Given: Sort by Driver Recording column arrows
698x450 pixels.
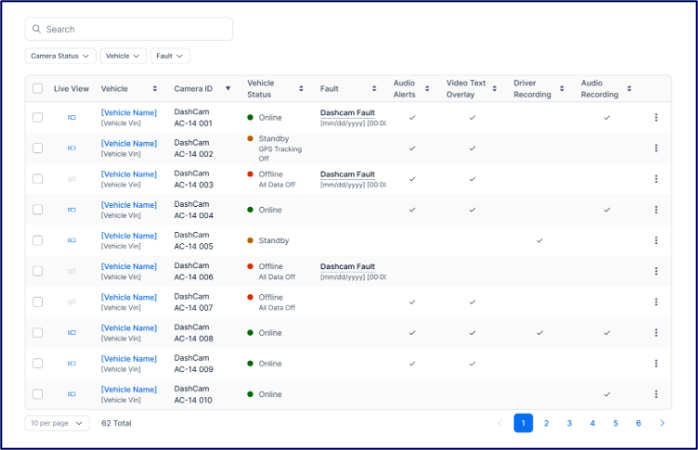Looking at the screenshot, I should click(562, 89).
